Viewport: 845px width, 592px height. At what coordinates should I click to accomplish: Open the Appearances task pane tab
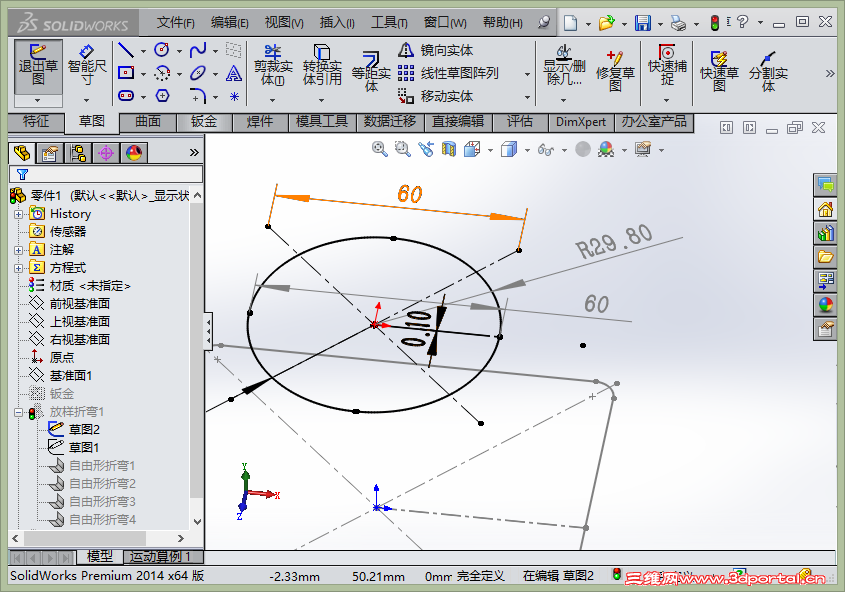coord(825,305)
